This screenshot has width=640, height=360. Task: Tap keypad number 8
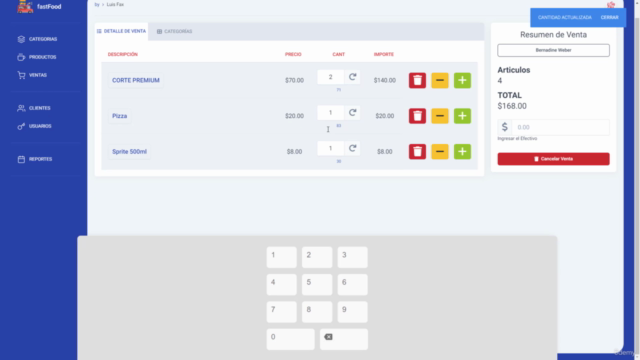(x=317, y=312)
